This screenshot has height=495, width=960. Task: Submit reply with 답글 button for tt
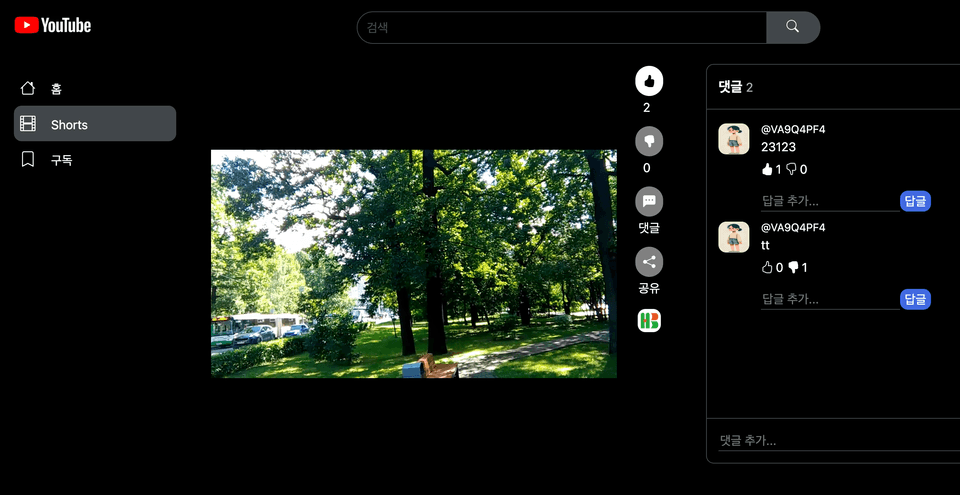915,300
